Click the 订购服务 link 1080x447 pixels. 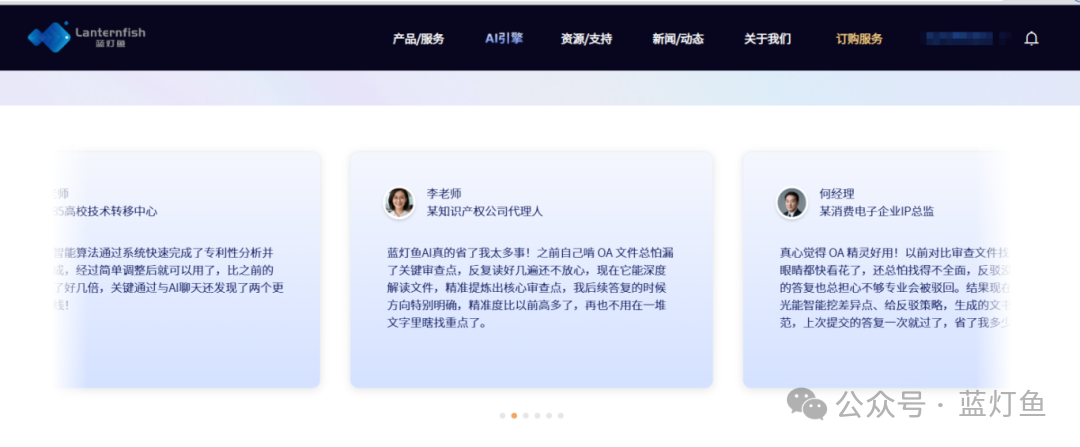click(859, 39)
